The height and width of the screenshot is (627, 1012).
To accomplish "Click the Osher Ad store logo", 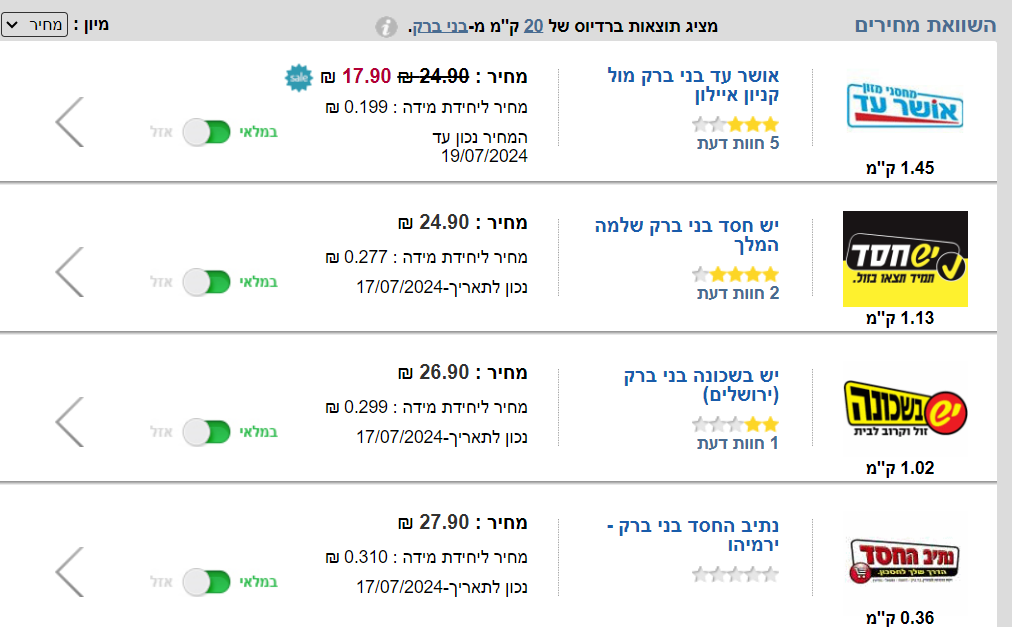I will tap(905, 105).
